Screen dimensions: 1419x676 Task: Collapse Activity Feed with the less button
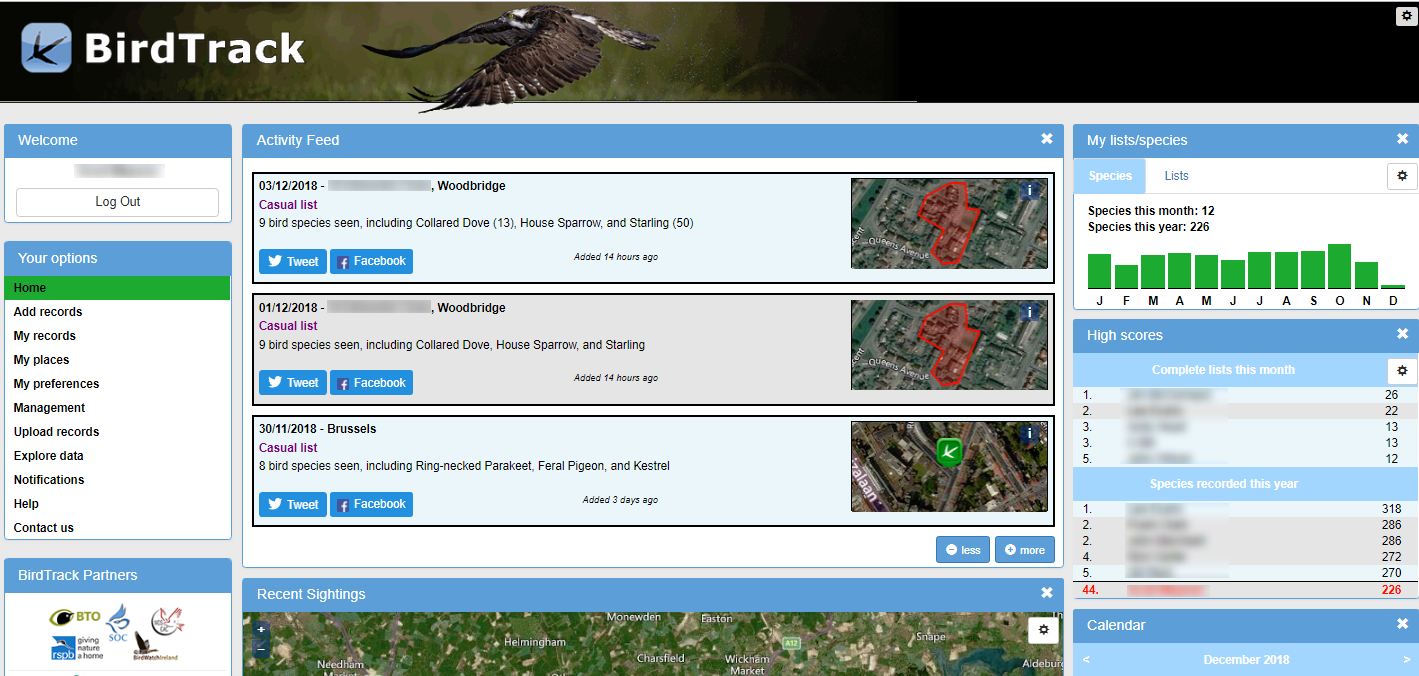(962, 549)
